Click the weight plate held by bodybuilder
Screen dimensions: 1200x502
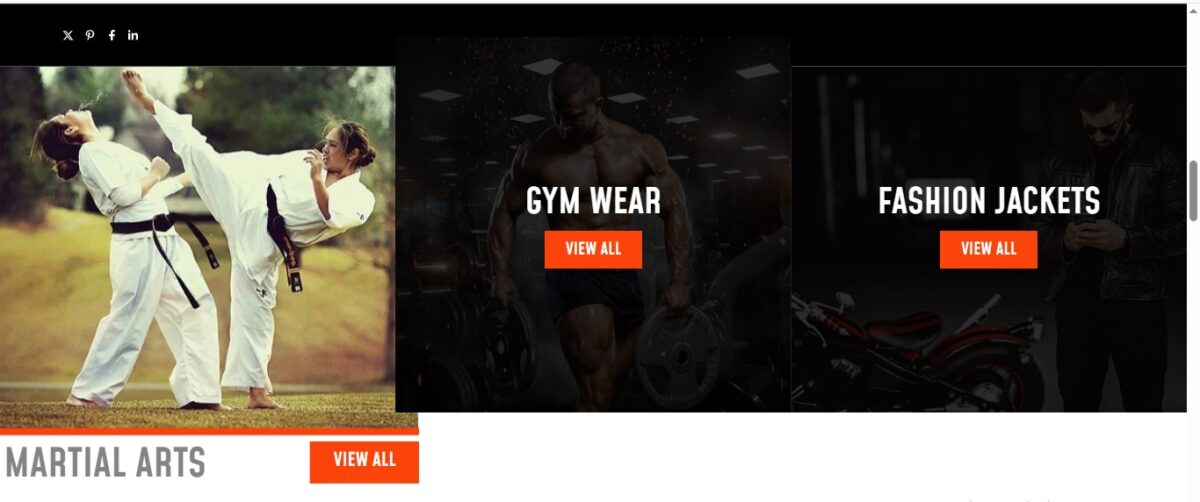pyautogui.click(x=680, y=355)
